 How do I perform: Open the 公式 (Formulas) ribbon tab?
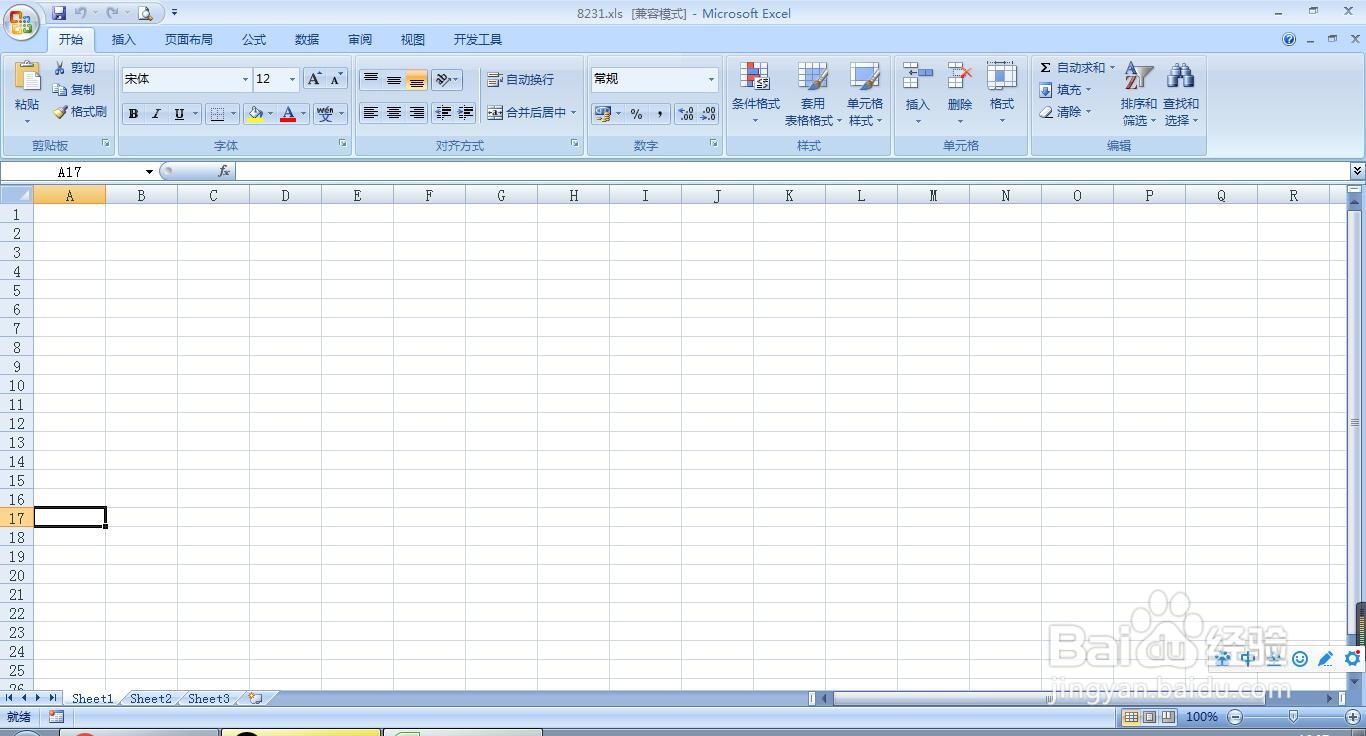point(254,40)
